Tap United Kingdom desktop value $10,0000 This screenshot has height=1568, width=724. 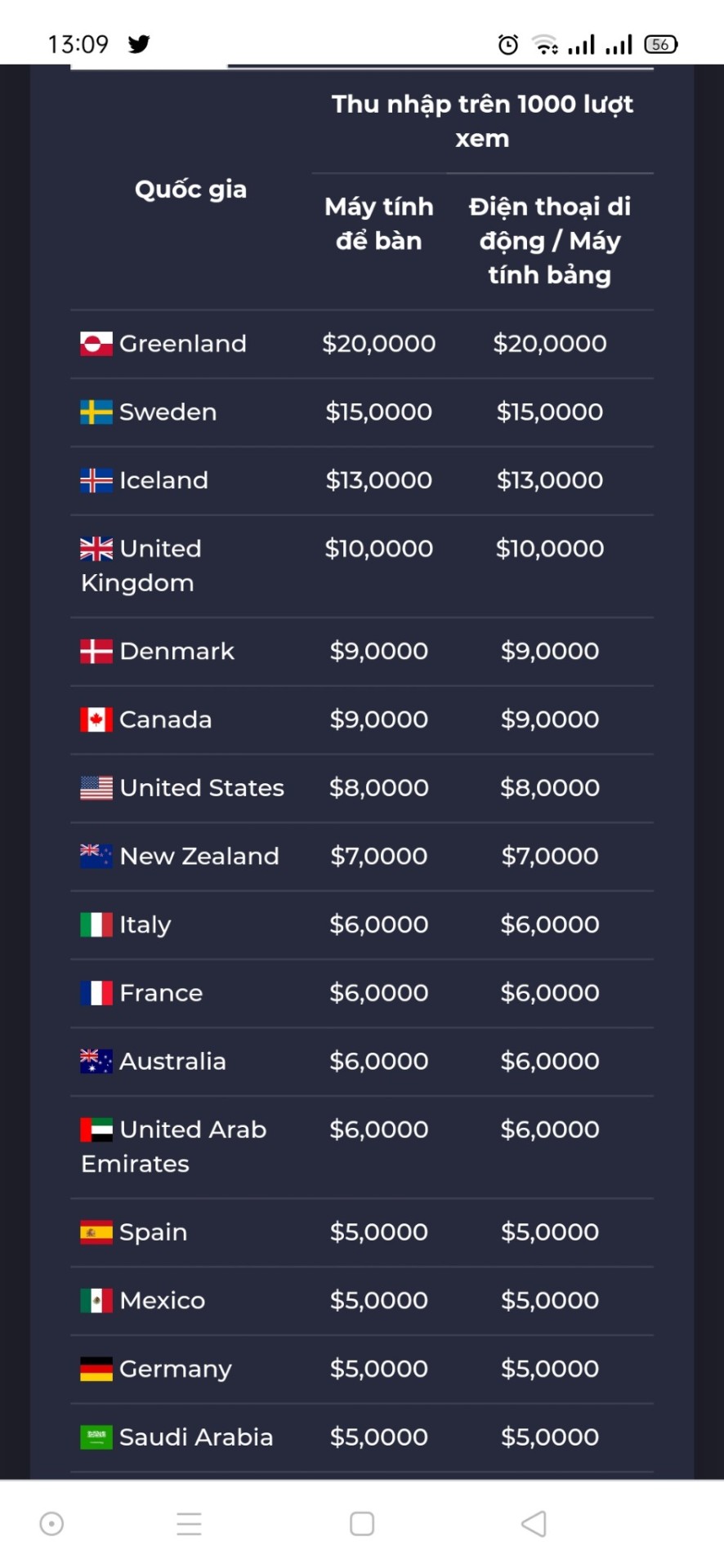[x=379, y=549]
